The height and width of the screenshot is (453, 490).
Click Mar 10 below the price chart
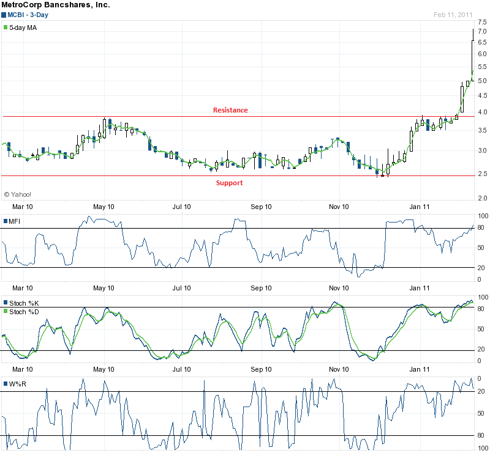pyautogui.click(x=23, y=207)
